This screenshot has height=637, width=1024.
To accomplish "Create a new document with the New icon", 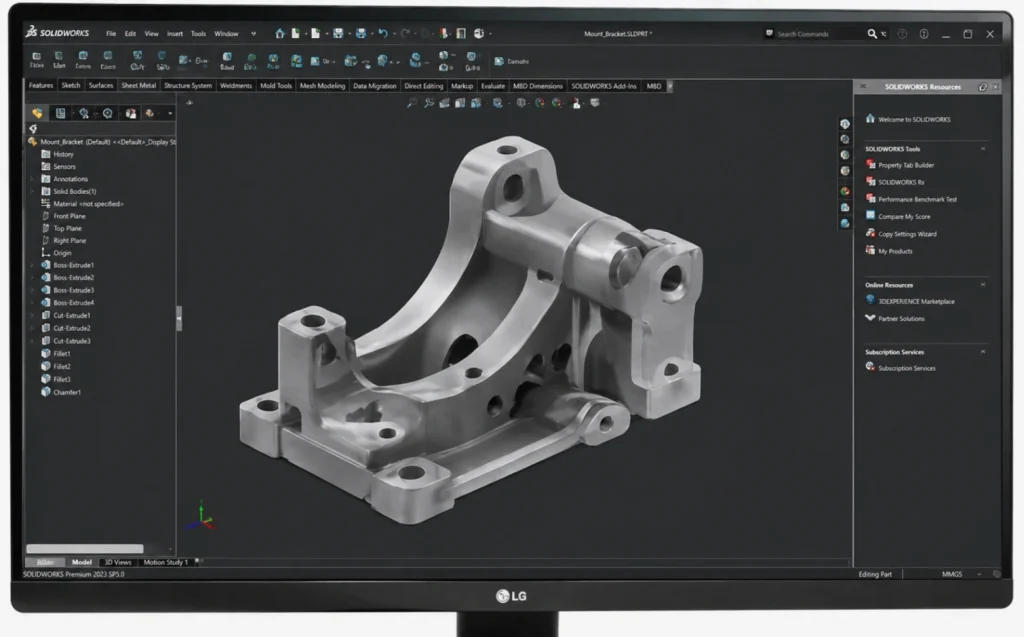I will 296,33.
